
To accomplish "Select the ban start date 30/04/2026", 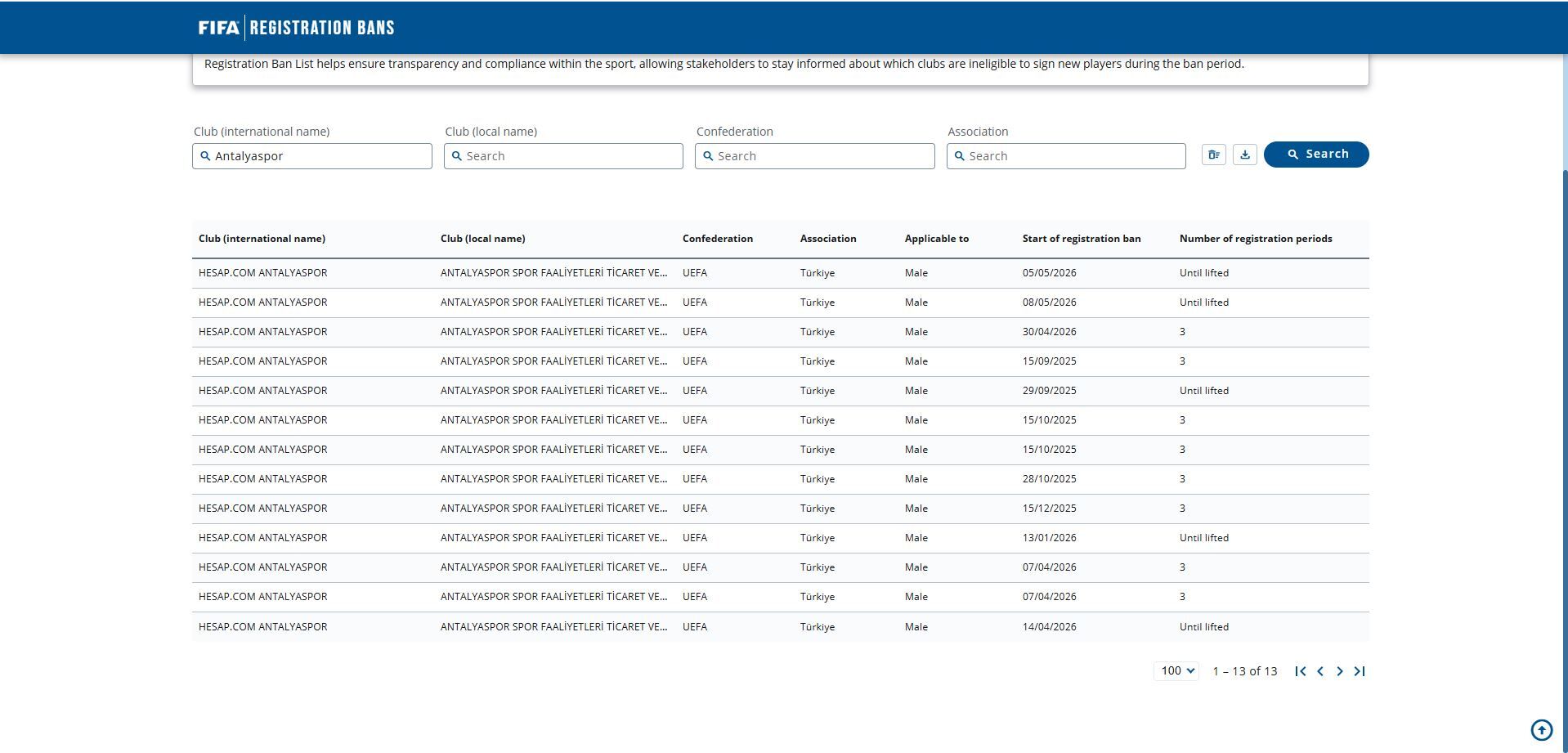I will point(1050,332).
